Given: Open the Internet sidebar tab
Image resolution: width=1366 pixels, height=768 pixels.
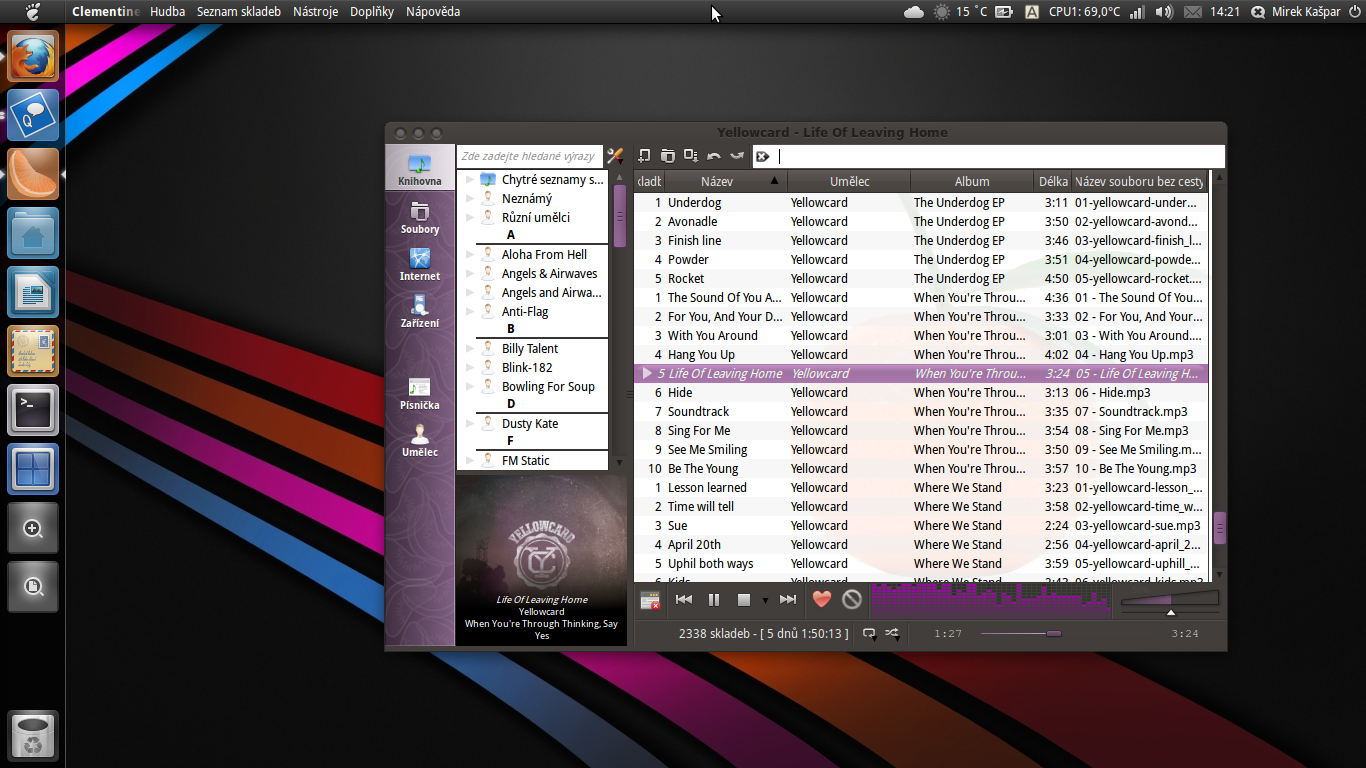Looking at the screenshot, I should point(420,264).
